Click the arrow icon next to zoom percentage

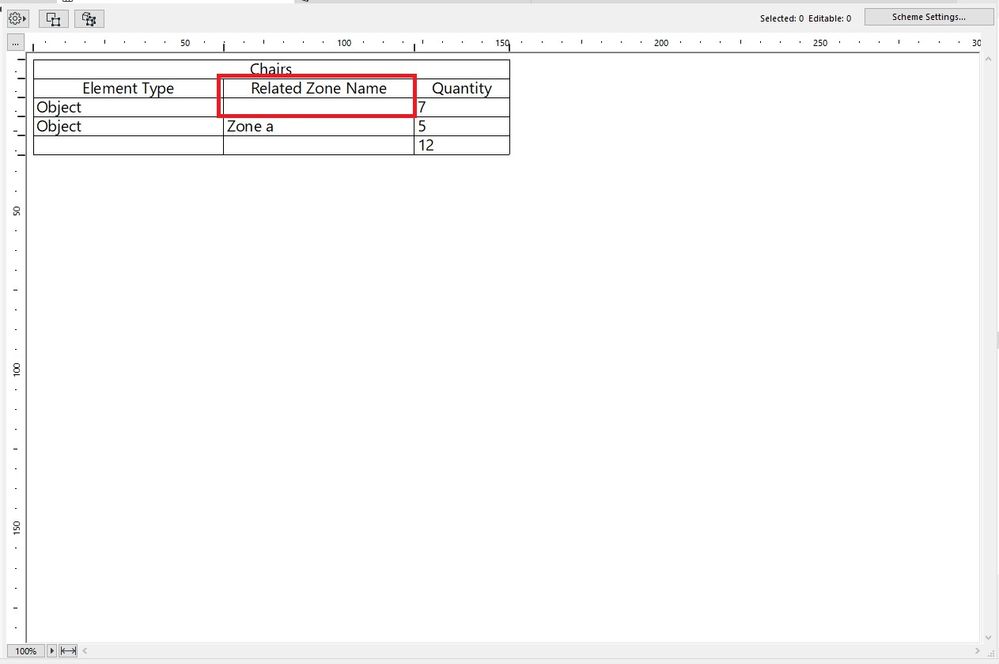[x=51, y=650]
